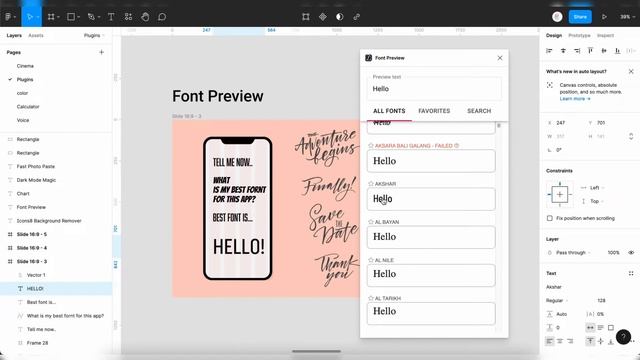640x360 pixels.
Task: Select the Frame tool
Action: click(x=51, y=17)
